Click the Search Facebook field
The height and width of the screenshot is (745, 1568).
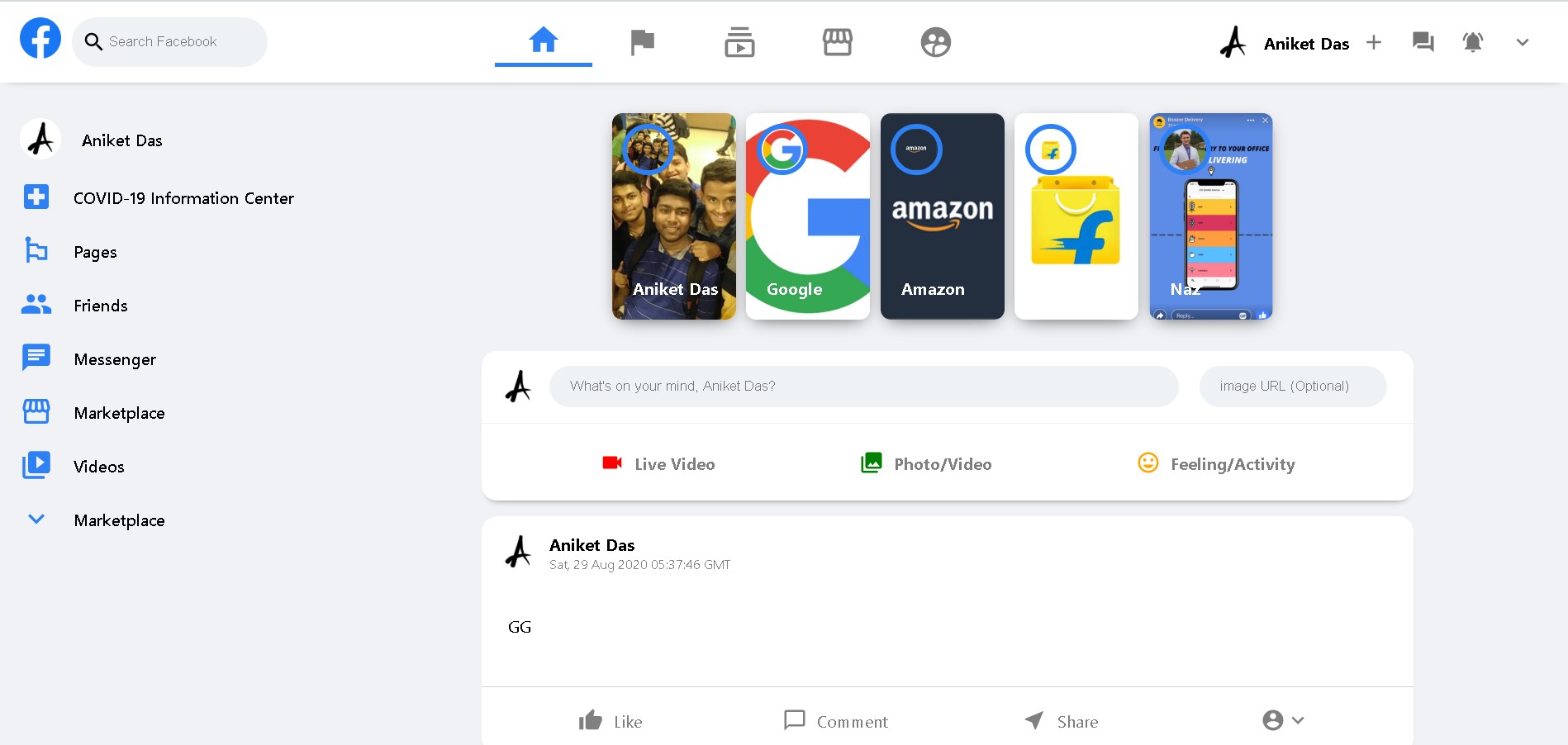[x=169, y=41]
